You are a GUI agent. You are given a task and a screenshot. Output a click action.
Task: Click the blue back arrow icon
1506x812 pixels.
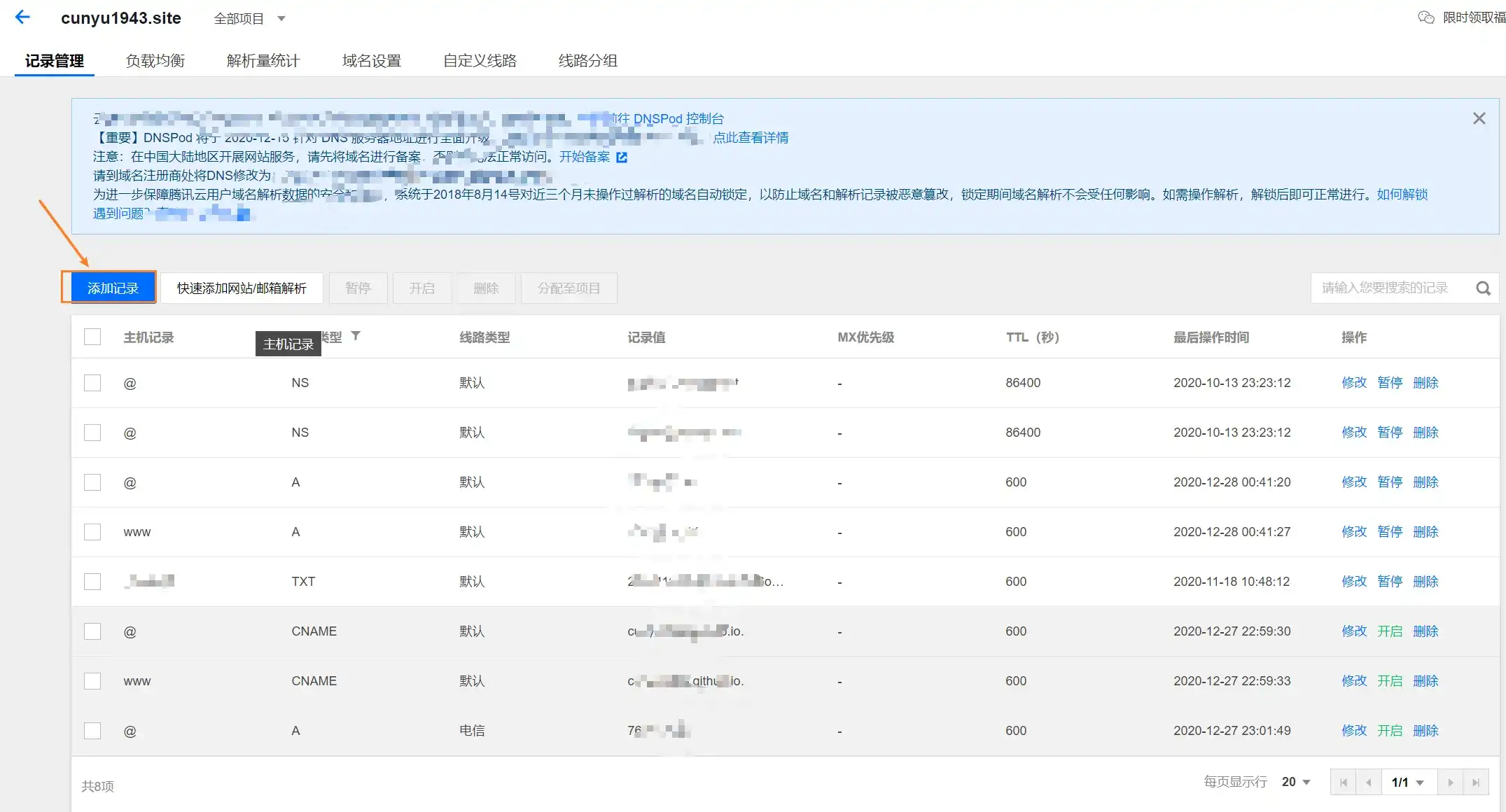pos(23,17)
